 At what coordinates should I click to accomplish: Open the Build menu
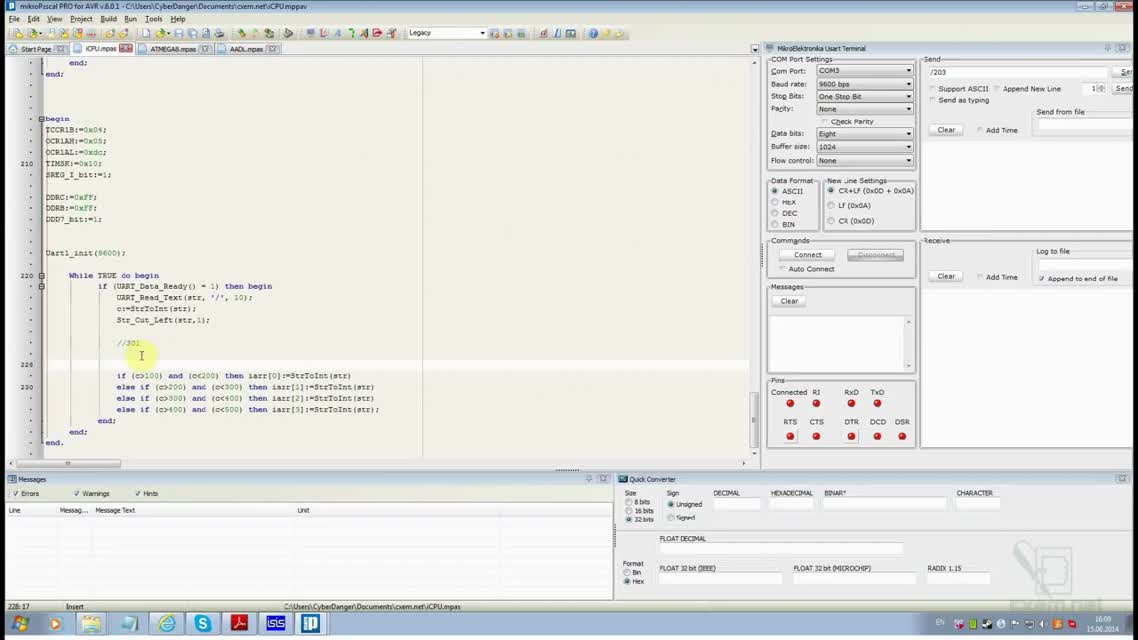108,19
